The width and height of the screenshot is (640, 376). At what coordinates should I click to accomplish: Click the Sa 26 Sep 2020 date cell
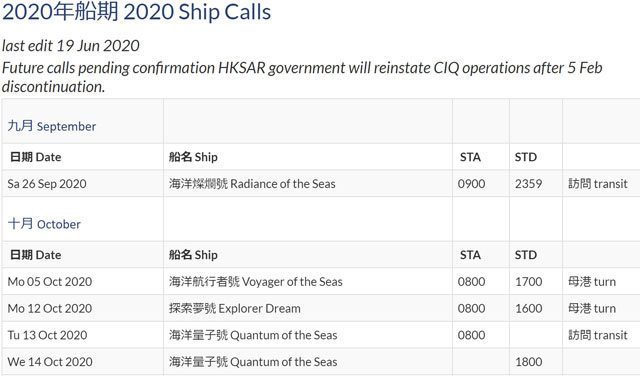pyautogui.click(x=47, y=184)
